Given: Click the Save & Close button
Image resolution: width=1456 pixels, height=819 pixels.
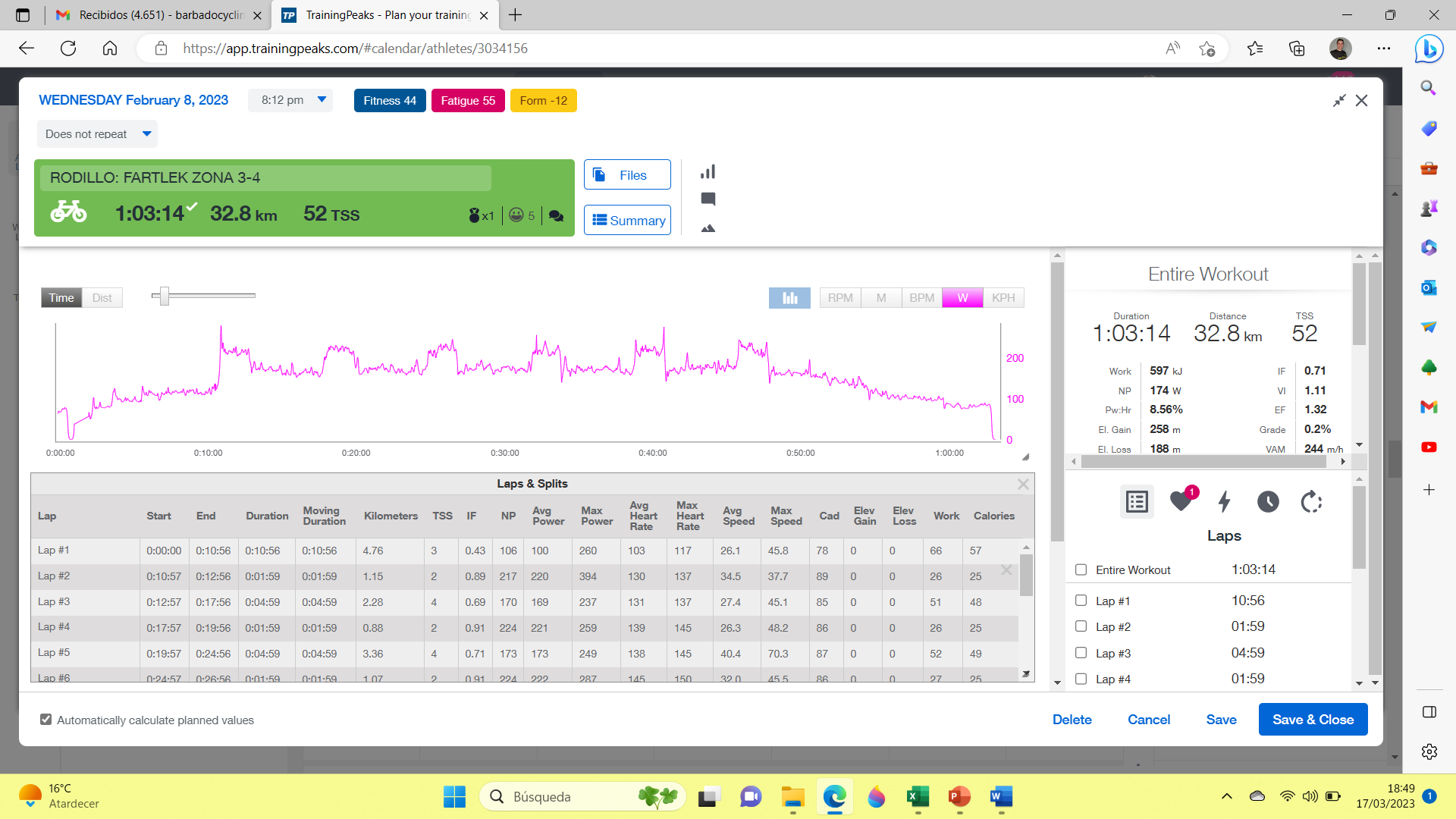Looking at the screenshot, I should [x=1313, y=720].
